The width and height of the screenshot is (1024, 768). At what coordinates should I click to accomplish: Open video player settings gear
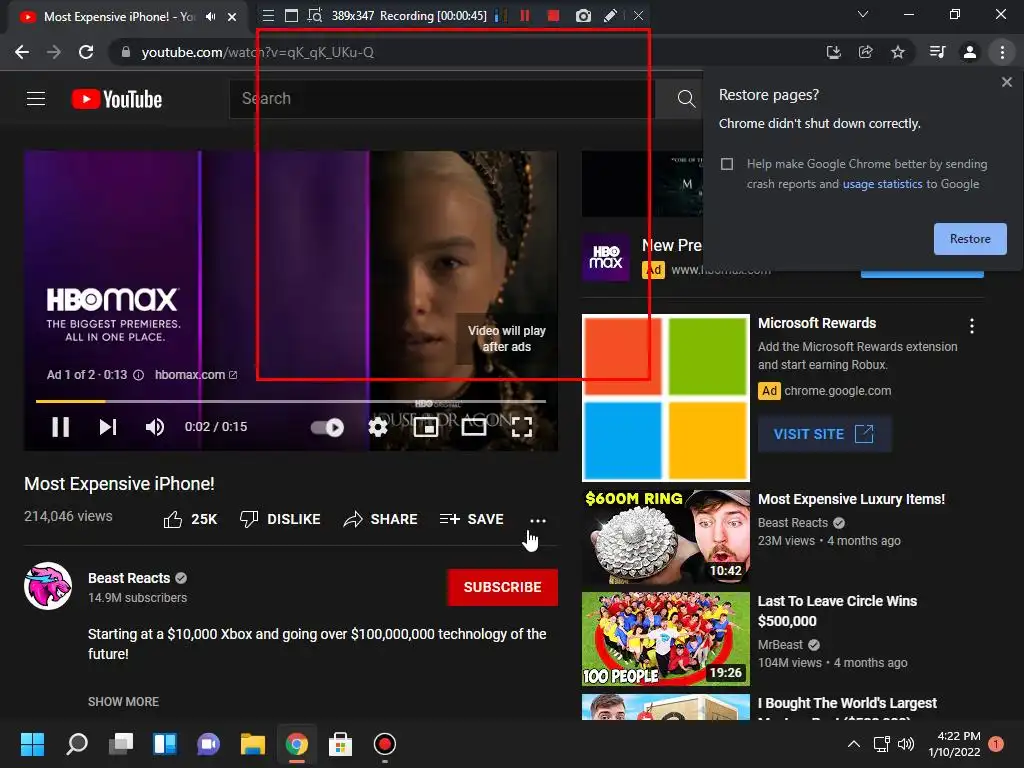tap(377, 427)
